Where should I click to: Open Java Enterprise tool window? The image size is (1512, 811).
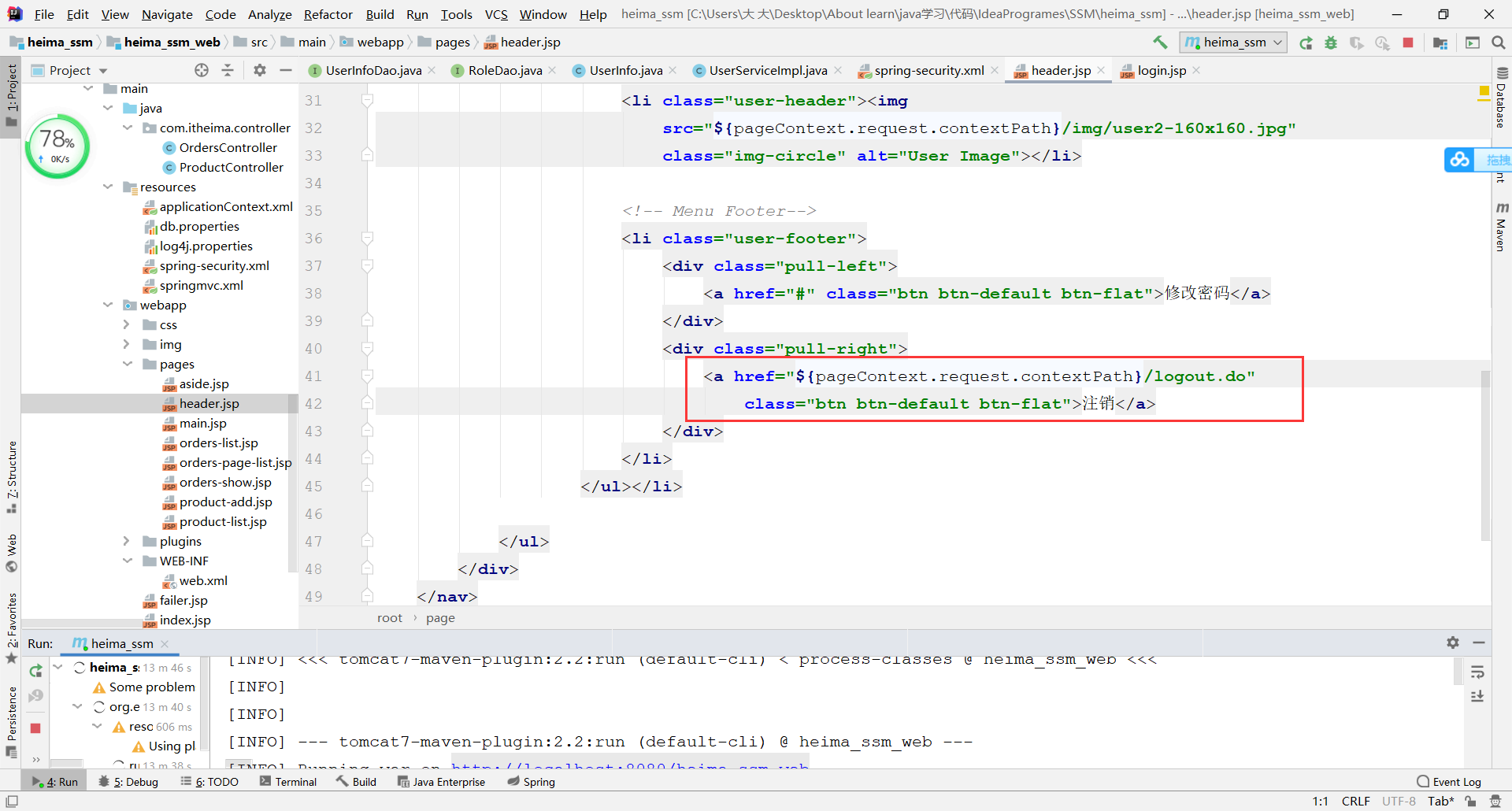(441, 782)
